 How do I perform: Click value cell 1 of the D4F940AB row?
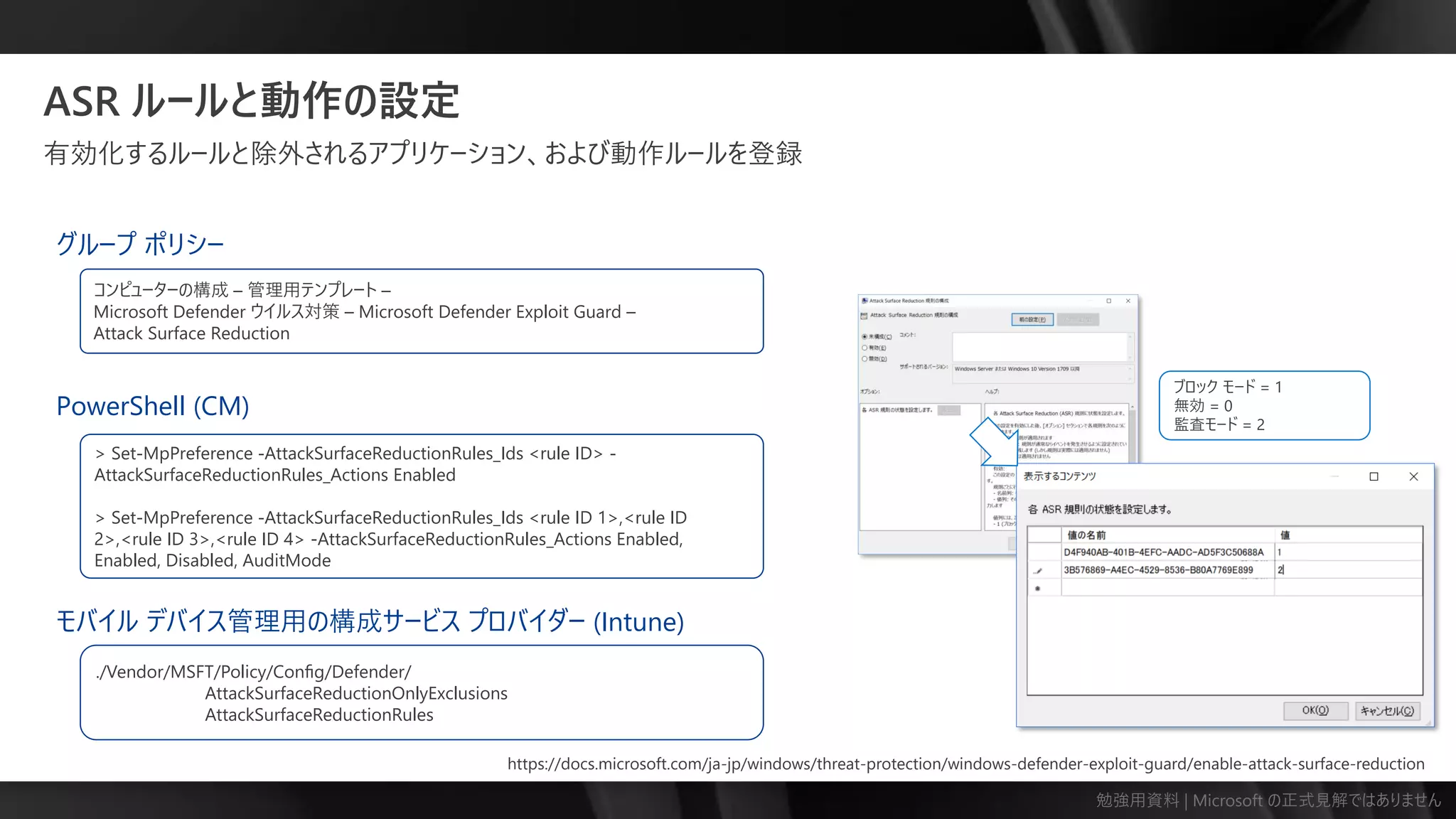click(x=1348, y=552)
